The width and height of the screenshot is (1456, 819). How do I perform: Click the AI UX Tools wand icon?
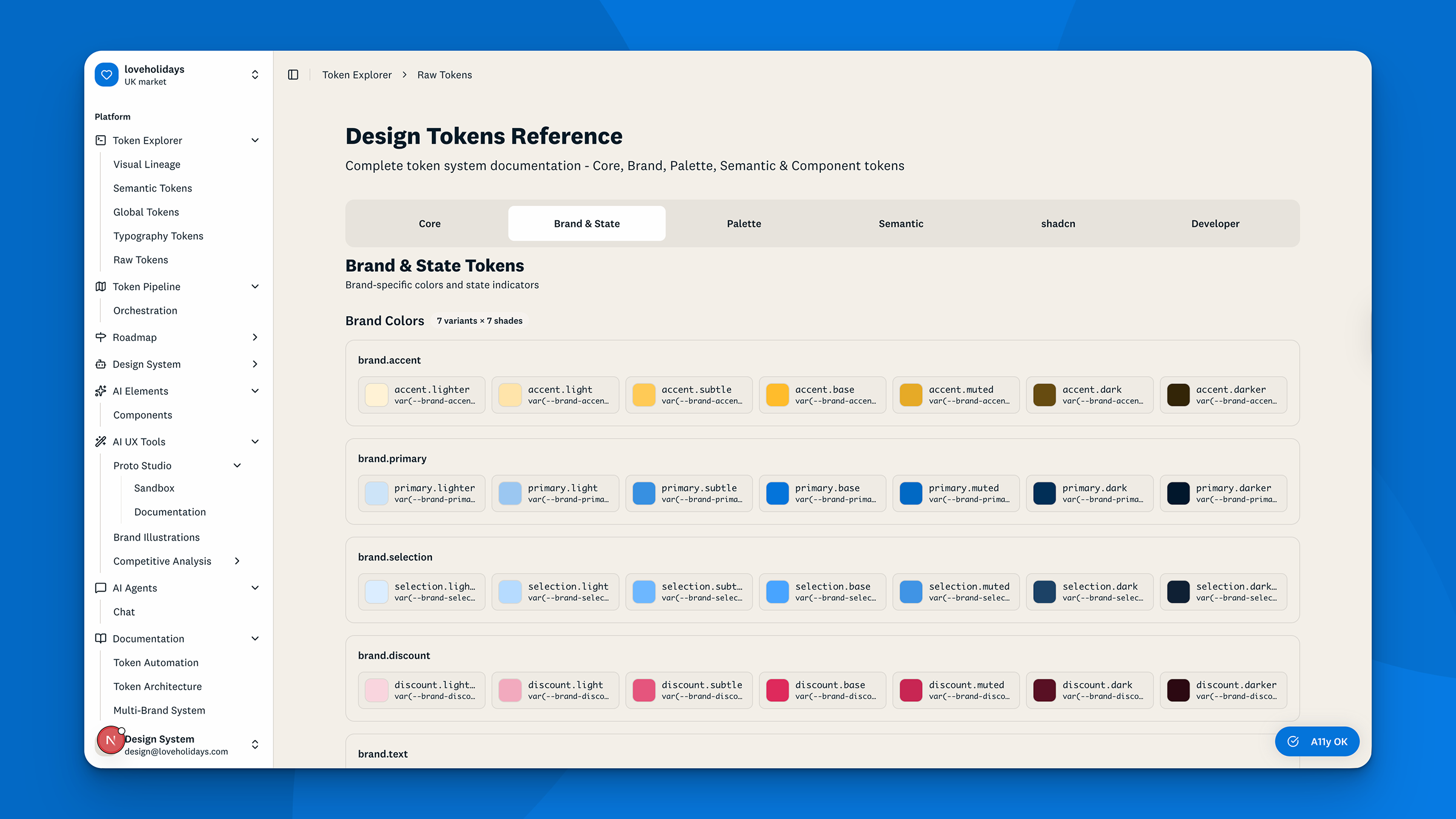[101, 442]
